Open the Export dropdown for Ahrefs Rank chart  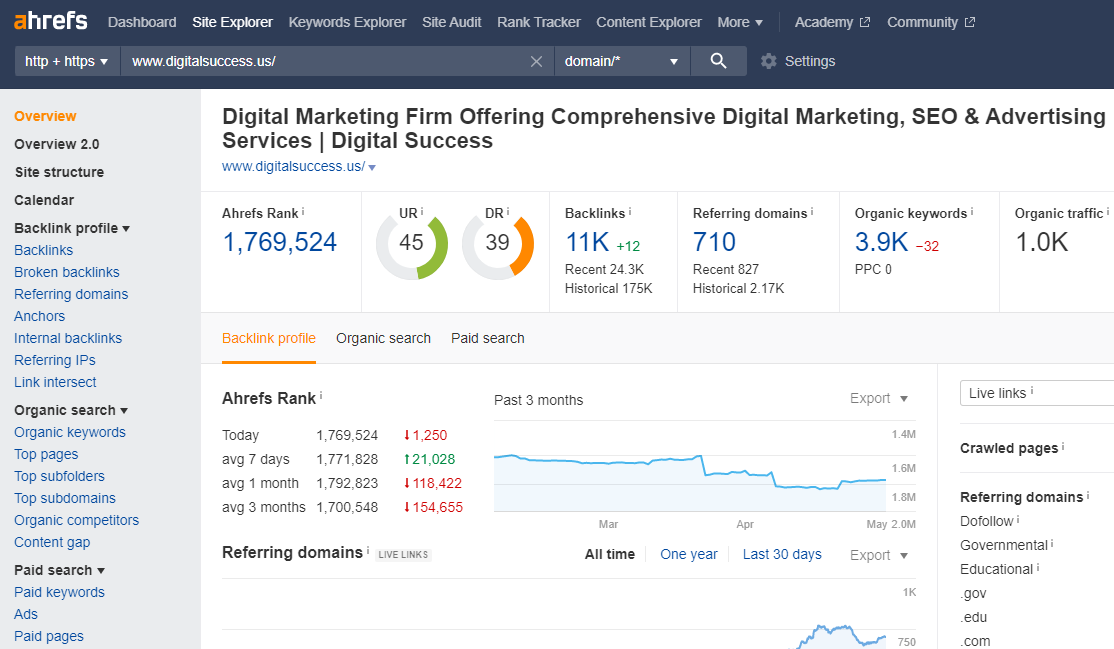[879, 398]
